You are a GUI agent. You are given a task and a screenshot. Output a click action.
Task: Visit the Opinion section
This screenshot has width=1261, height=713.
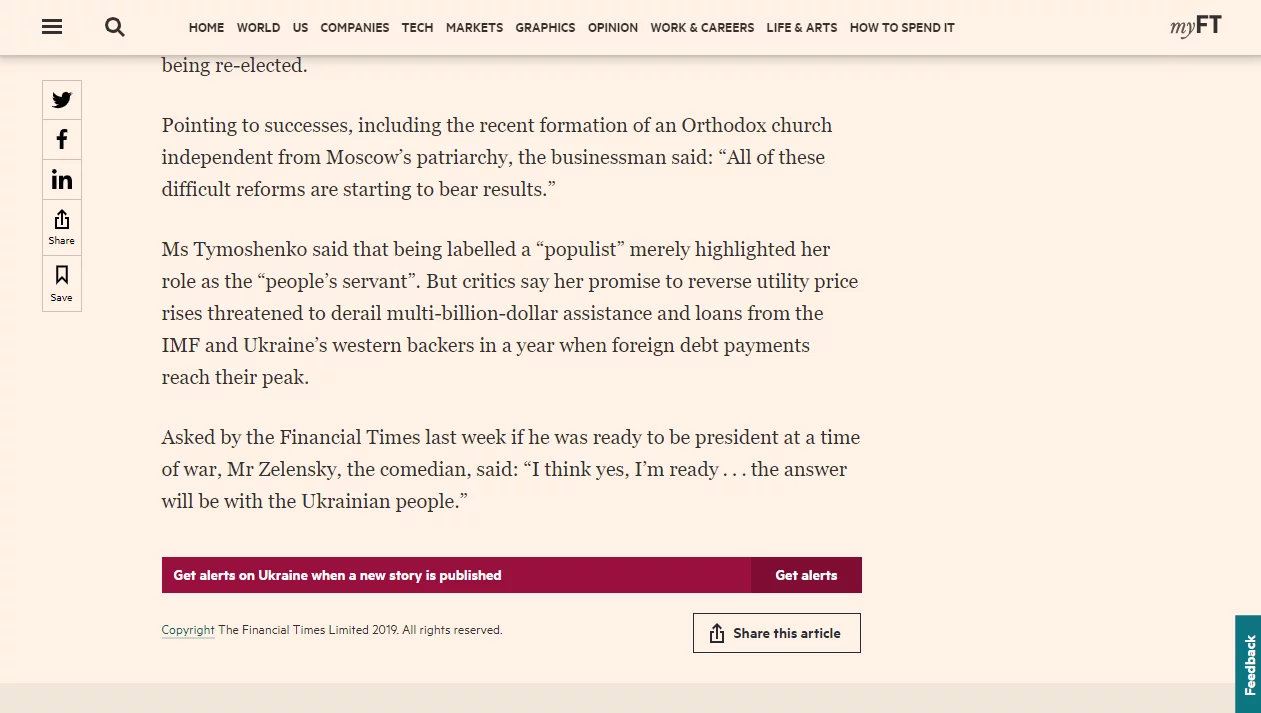(613, 28)
